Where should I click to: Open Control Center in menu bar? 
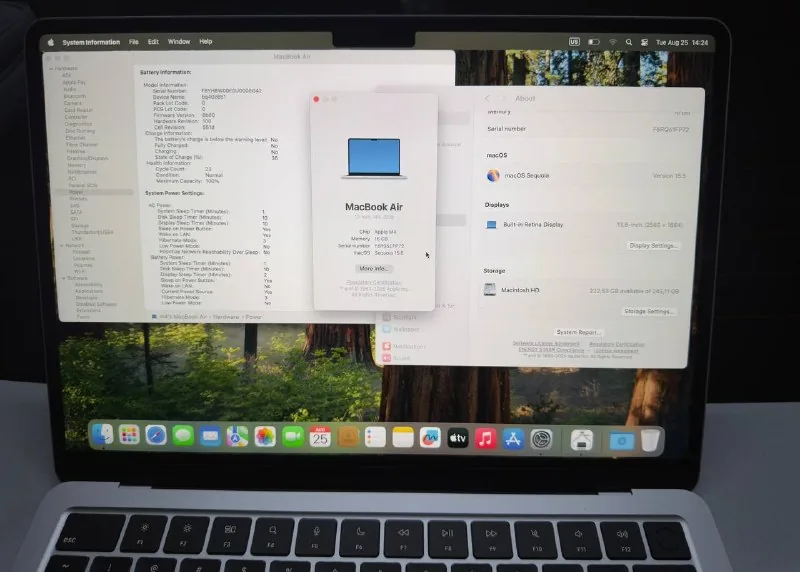click(644, 43)
